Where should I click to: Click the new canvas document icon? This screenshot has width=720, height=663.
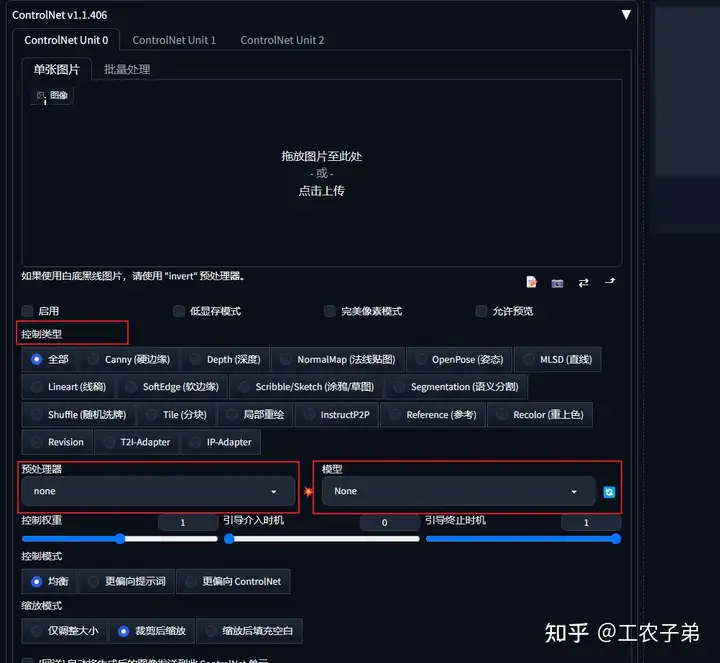point(531,282)
